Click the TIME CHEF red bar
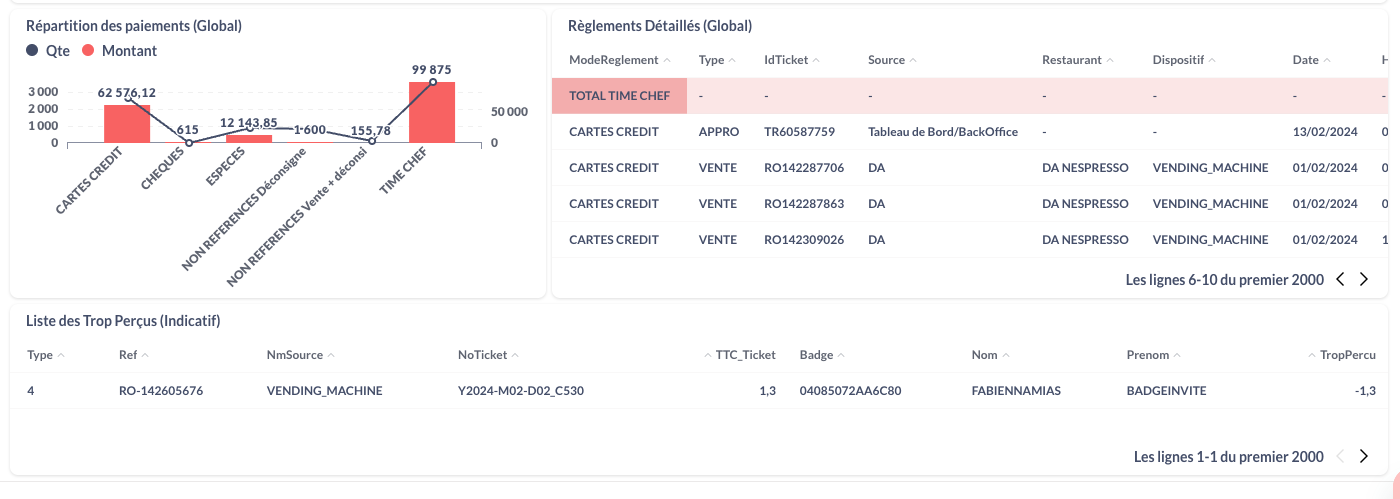 tap(432, 112)
